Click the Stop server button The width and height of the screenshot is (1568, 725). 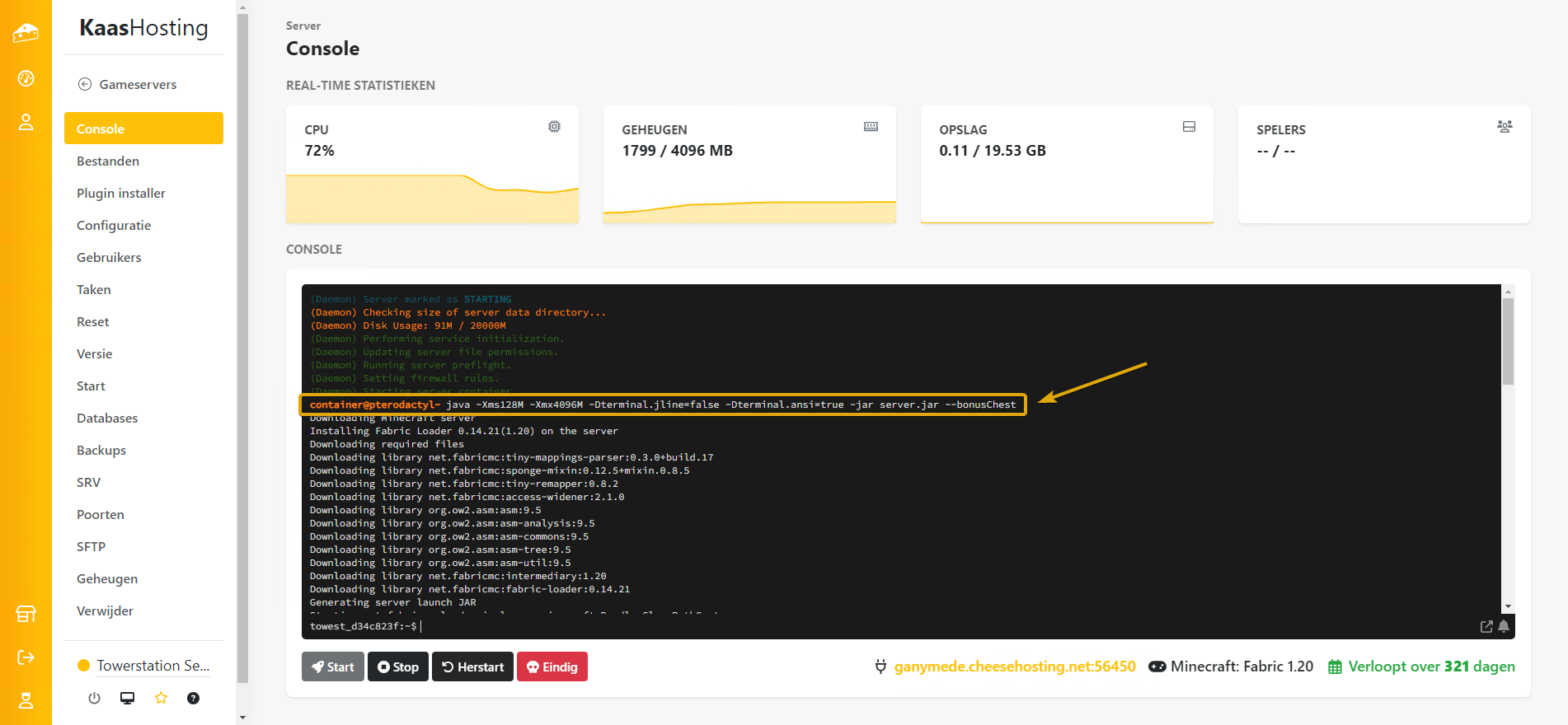(x=398, y=667)
